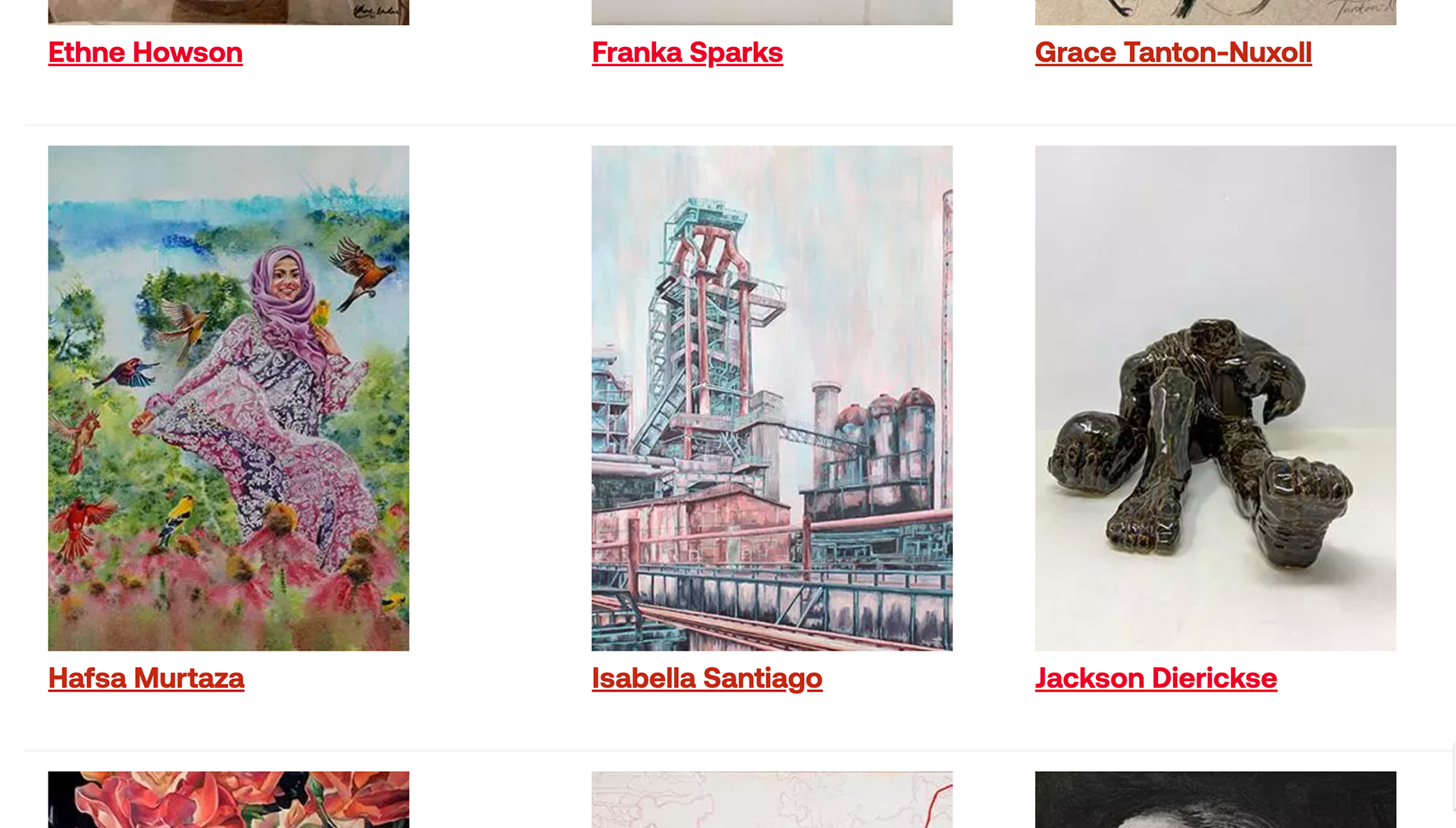Click the Ethne Howson artwork thumbnail strip
This screenshot has height=828, width=1456.
click(x=228, y=12)
